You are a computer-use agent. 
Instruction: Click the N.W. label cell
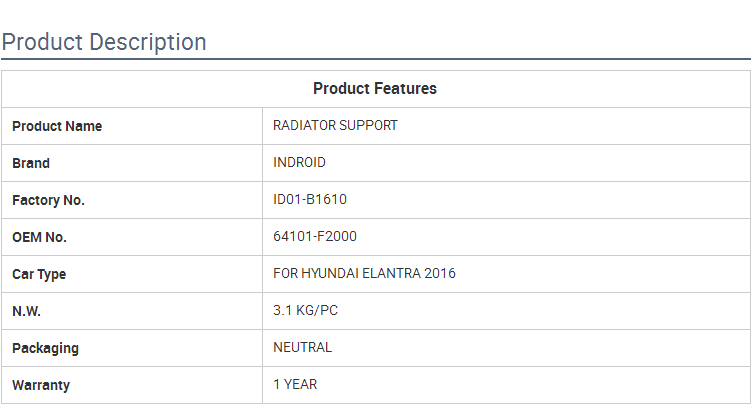(x=26, y=311)
